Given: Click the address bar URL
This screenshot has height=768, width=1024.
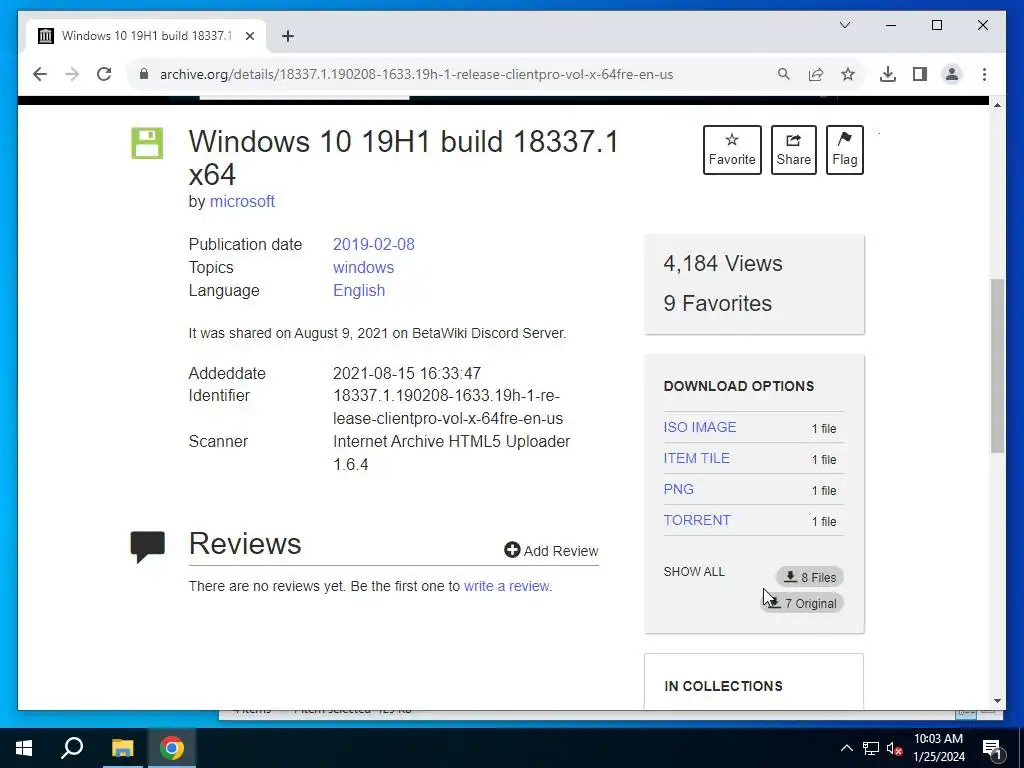Looking at the screenshot, I should (416, 74).
